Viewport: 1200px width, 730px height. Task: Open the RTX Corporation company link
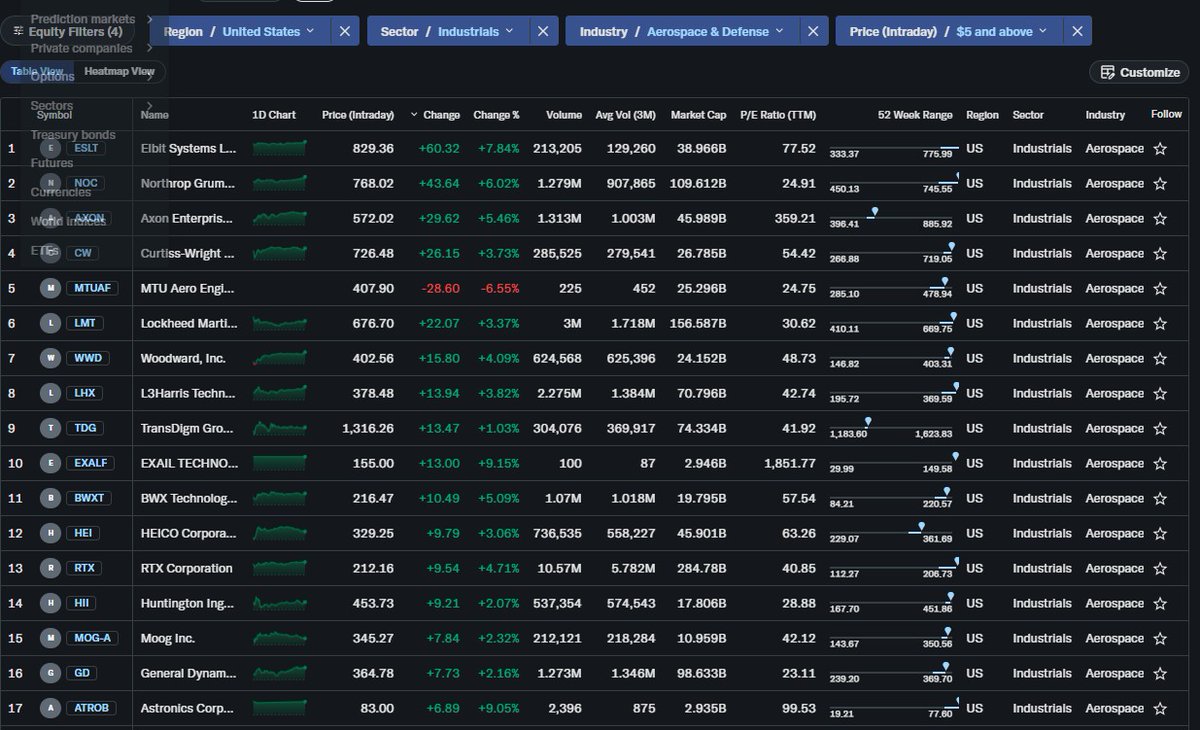click(x=187, y=568)
